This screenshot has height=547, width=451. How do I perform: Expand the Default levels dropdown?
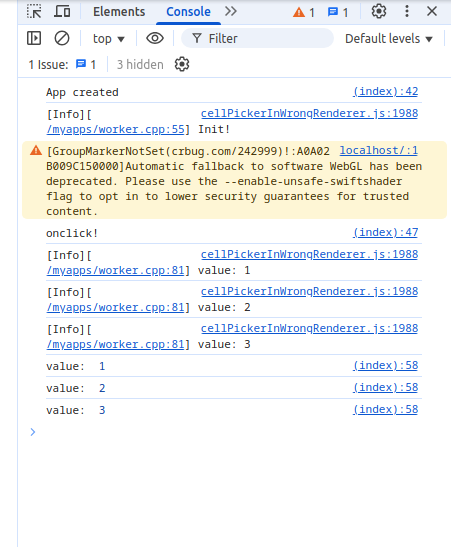pyautogui.click(x=389, y=38)
